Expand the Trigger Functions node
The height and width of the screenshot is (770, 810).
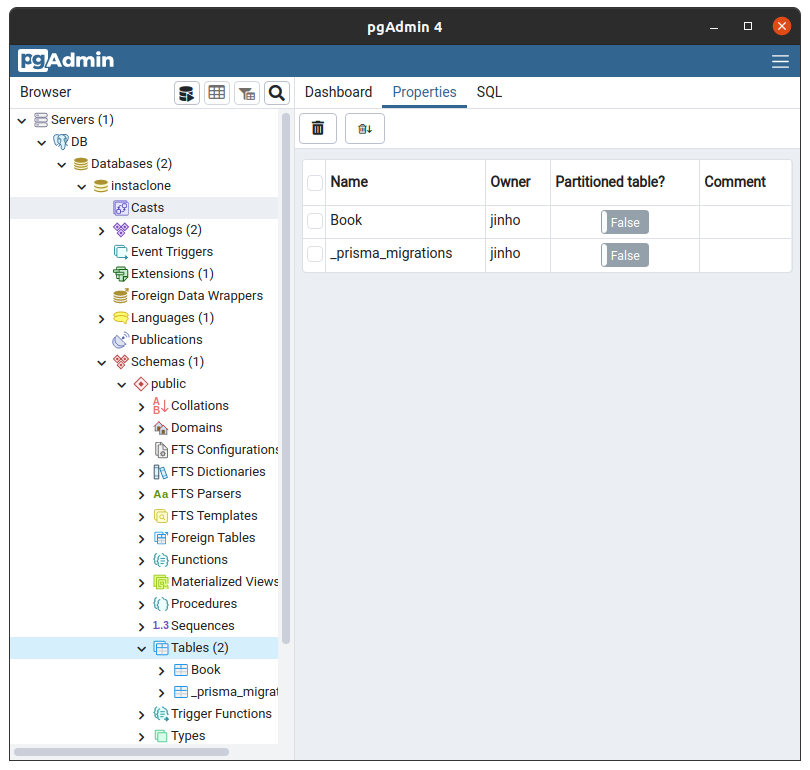142,715
